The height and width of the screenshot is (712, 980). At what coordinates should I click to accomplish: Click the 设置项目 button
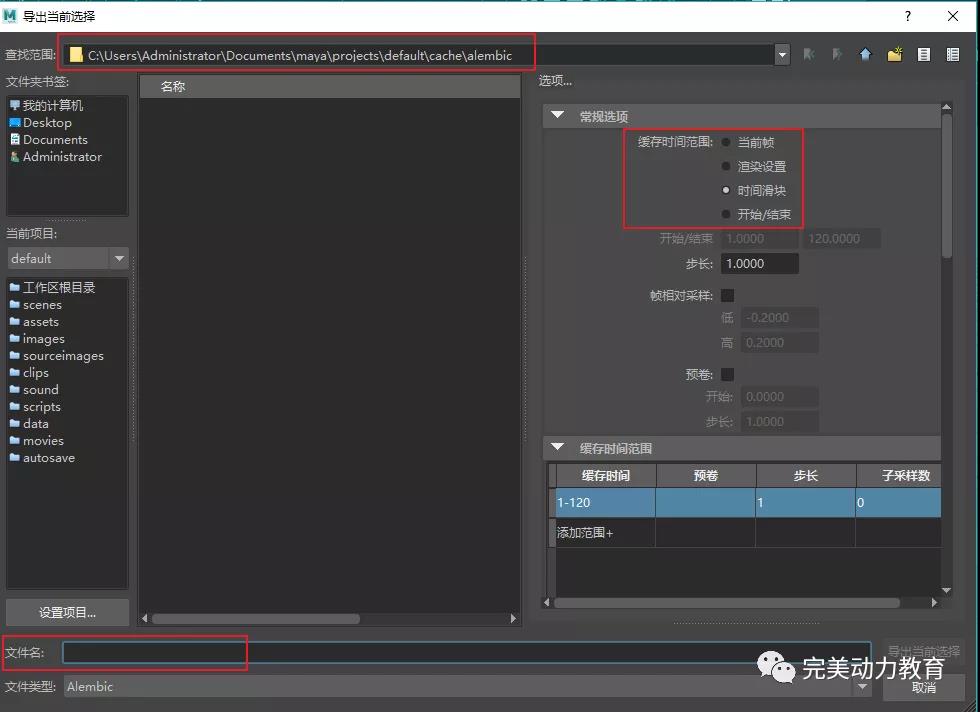[x=67, y=612]
